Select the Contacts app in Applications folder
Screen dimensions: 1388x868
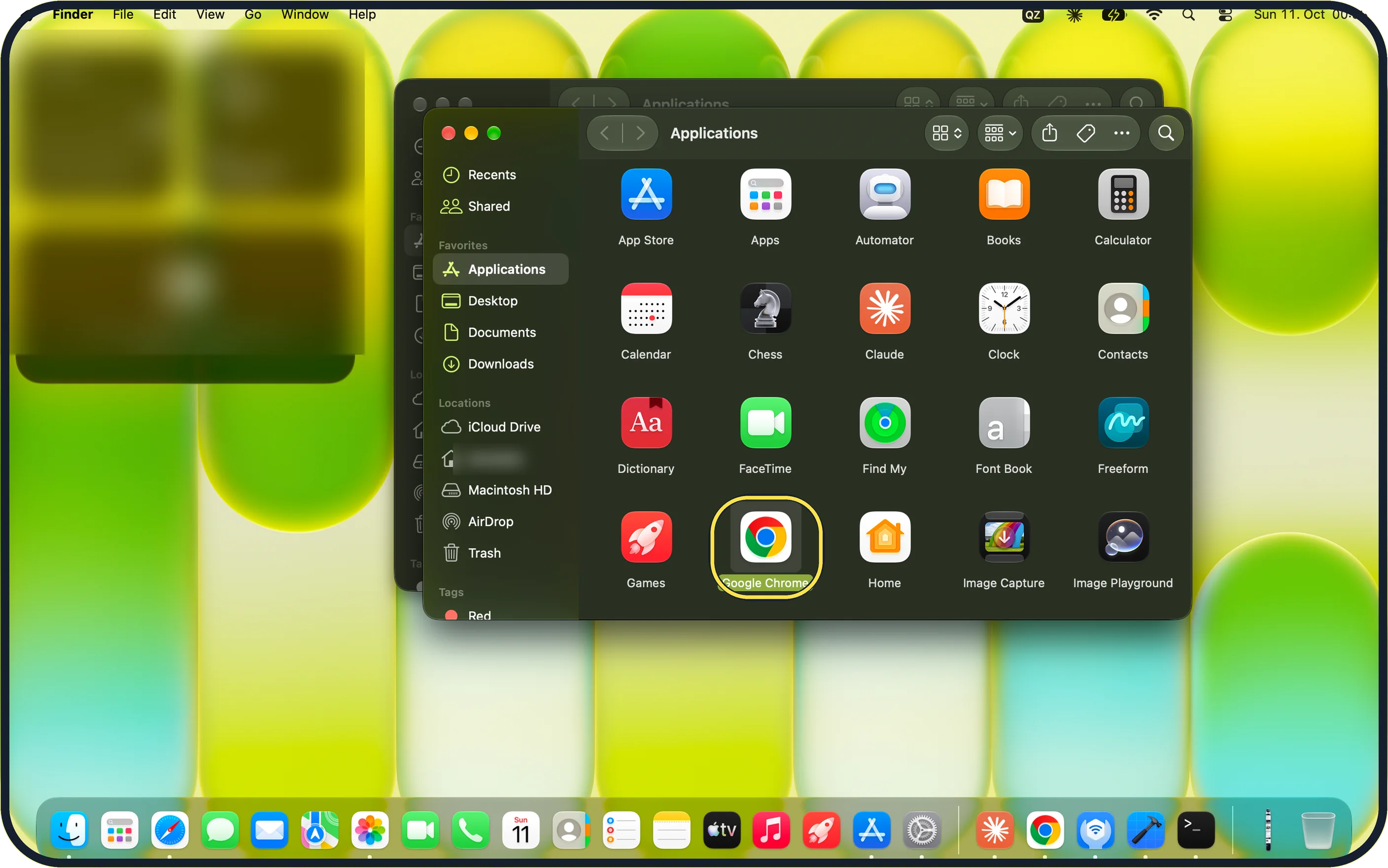pos(1123,309)
